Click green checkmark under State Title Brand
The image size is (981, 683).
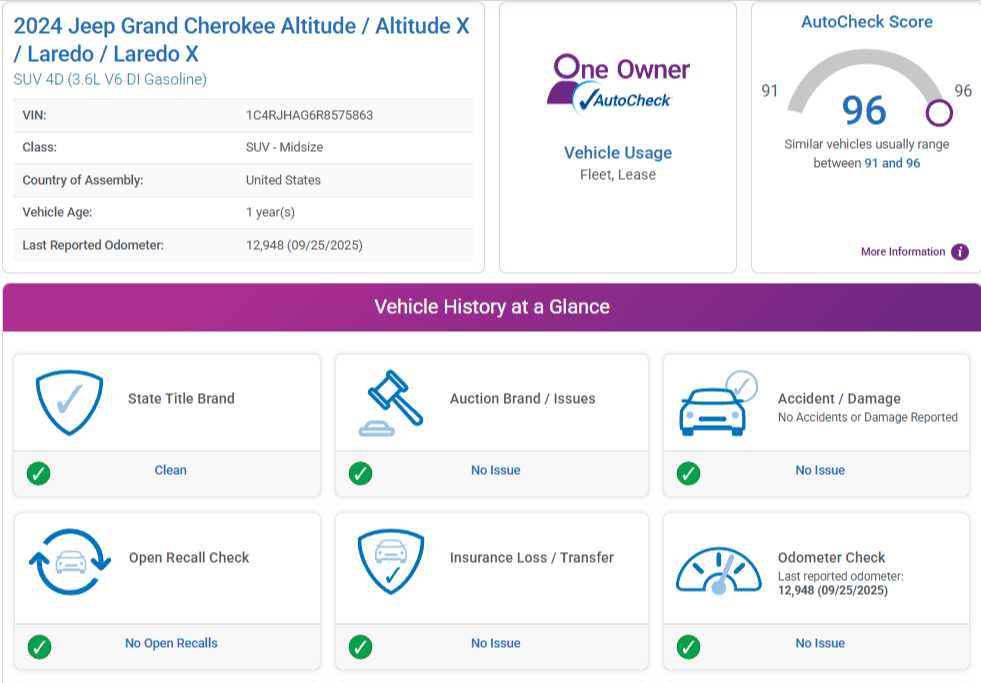pyautogui.click(x=38, y=473)
